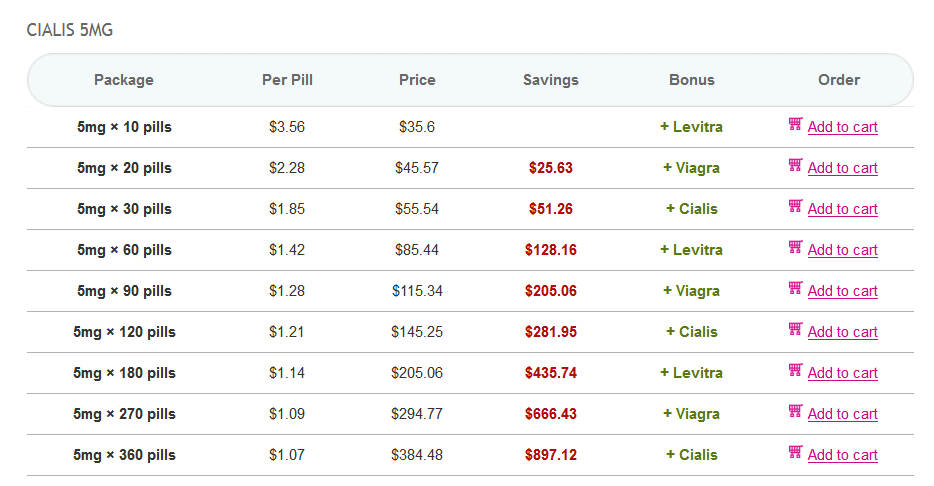934x486 pixels.
Task: Add 10 pills package to cart link
Action: click(x=842, y=127)
